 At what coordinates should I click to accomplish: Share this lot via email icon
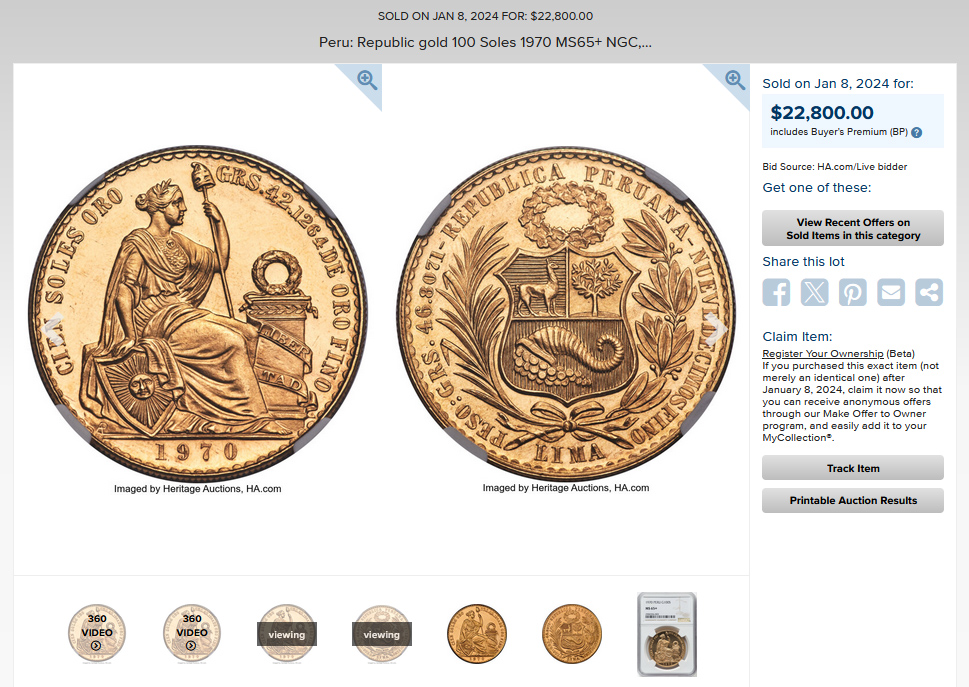(x=891, y=292)
